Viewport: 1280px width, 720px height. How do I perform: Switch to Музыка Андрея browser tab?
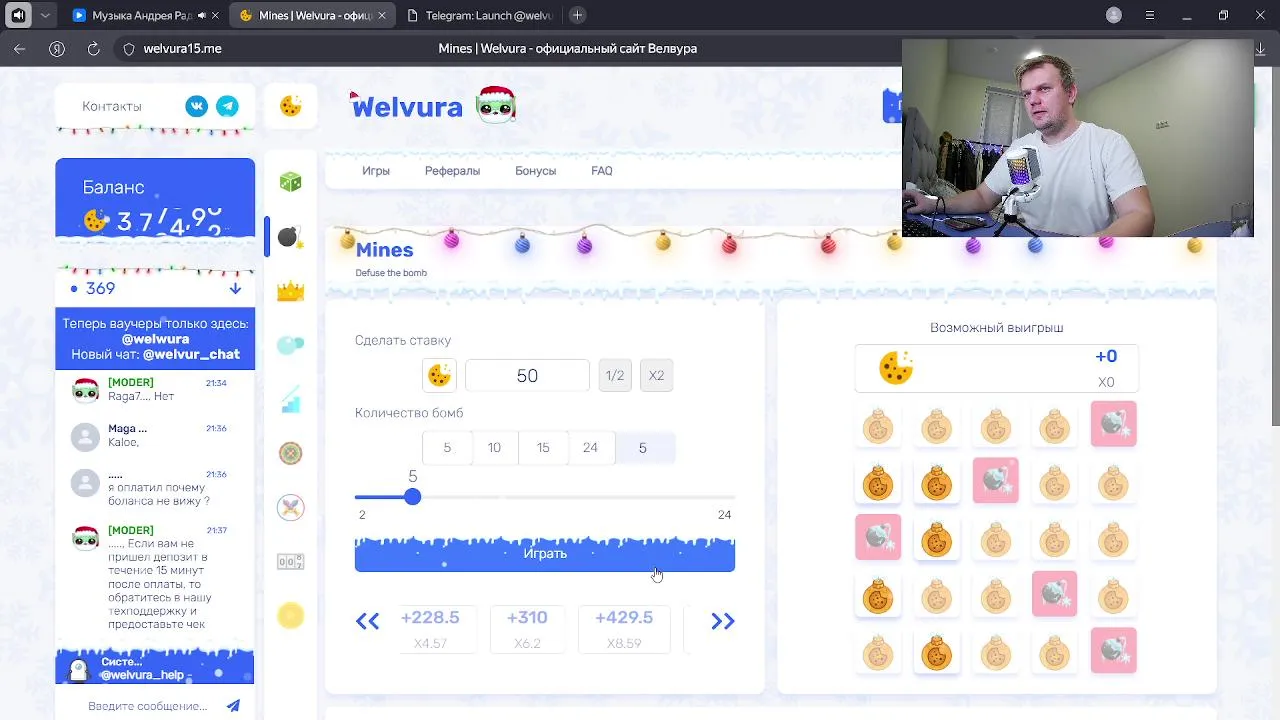[140, 16]
